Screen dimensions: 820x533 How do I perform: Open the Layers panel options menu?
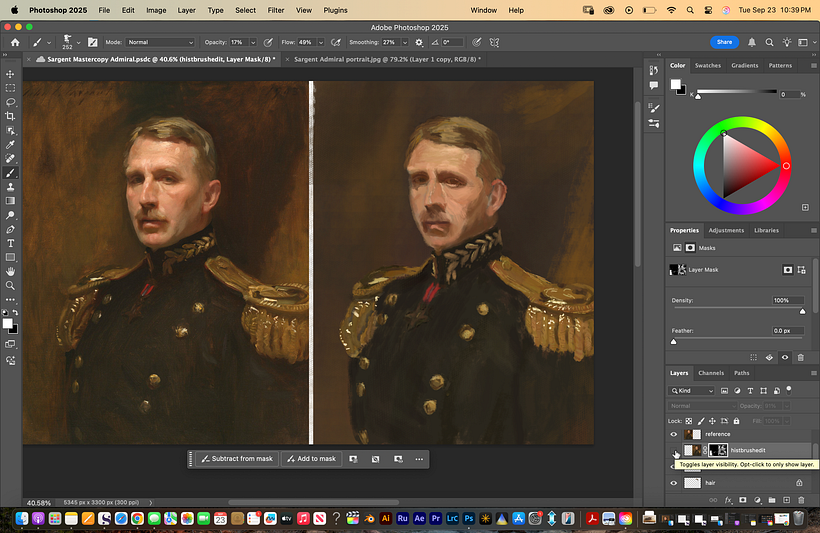point(813,373)
